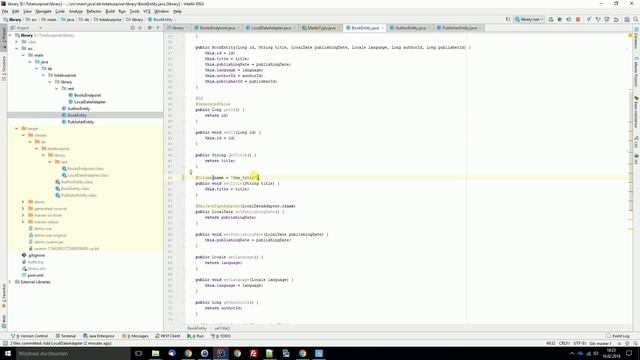Open Structure side tool window tab
This screenshot has height=360, width=640.
[x=4, y=67]
